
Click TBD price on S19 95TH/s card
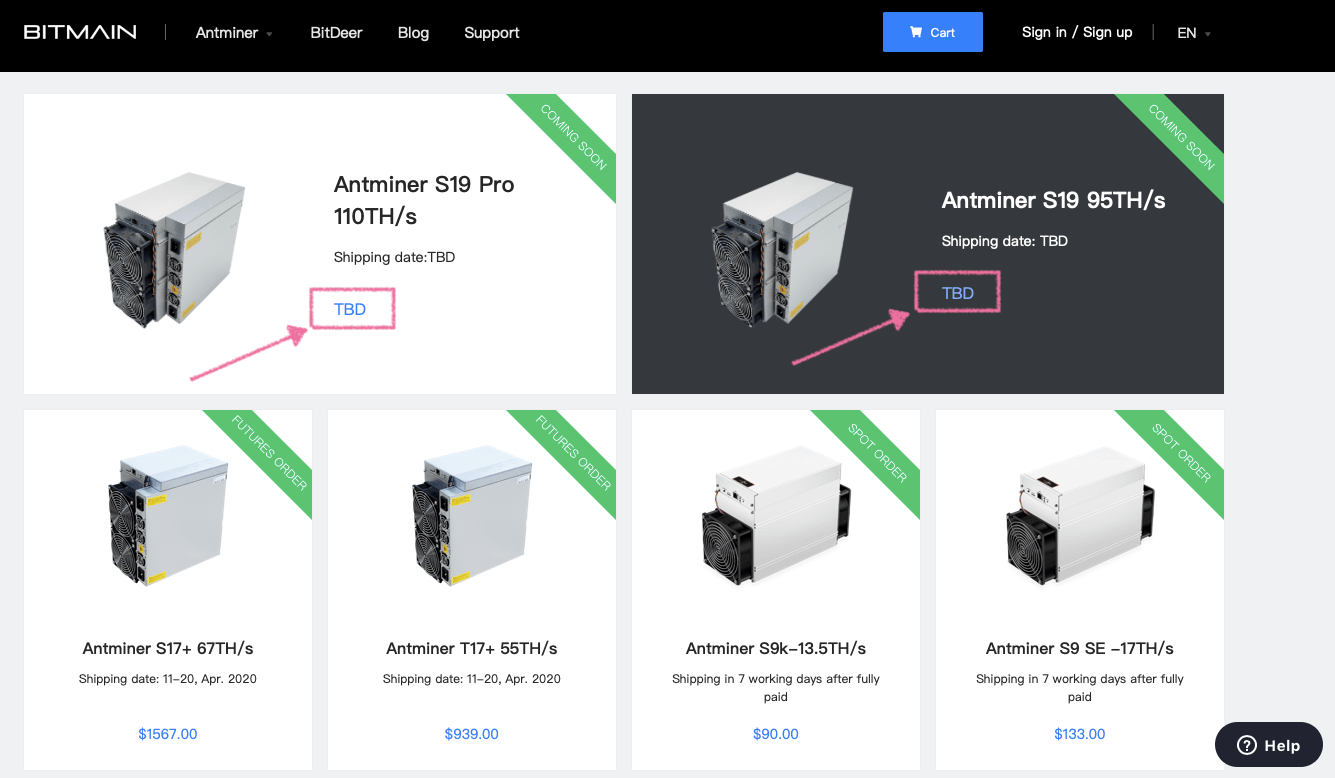coord(958,293)
